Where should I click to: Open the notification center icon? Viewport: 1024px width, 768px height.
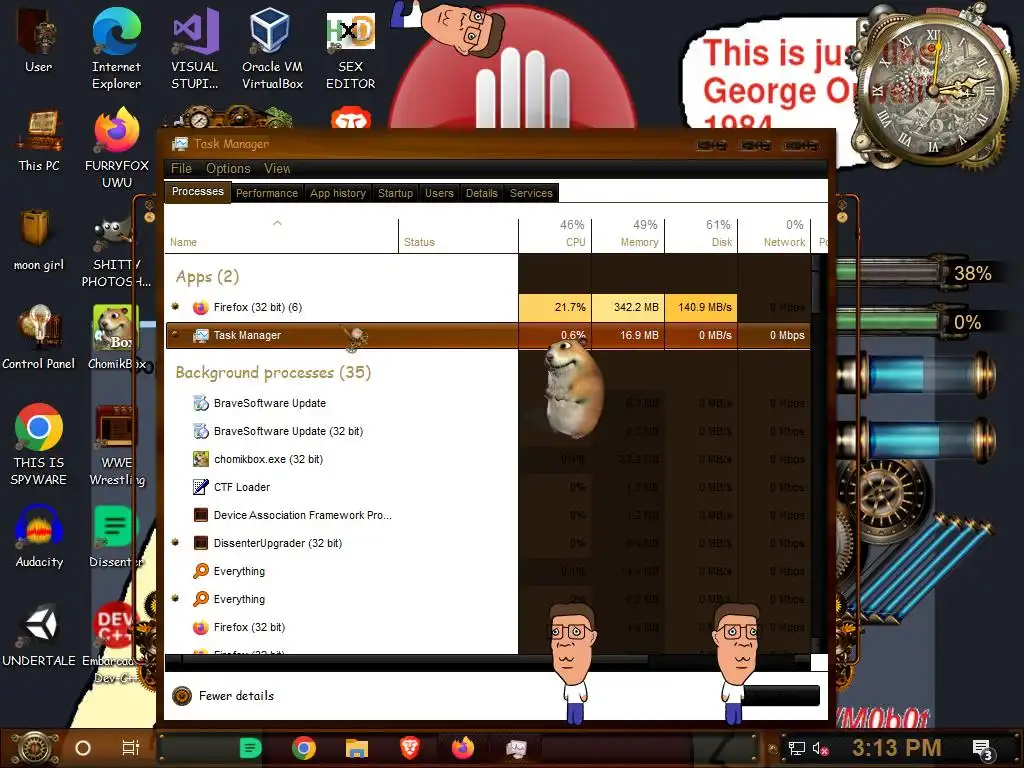982,750
